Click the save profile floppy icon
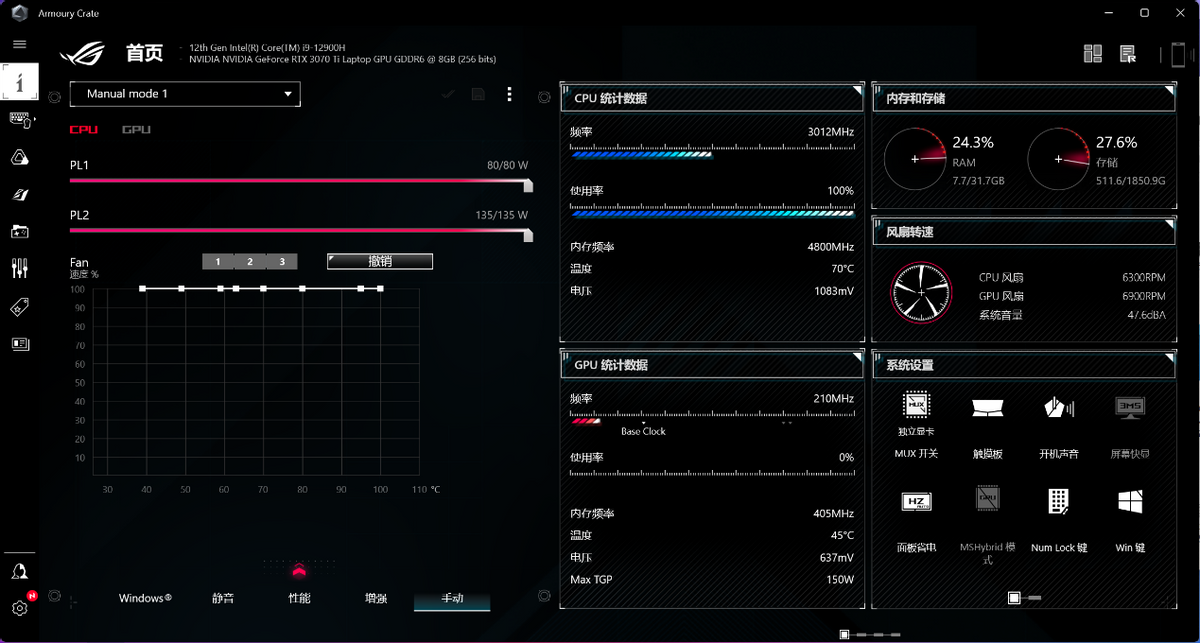 478,94
